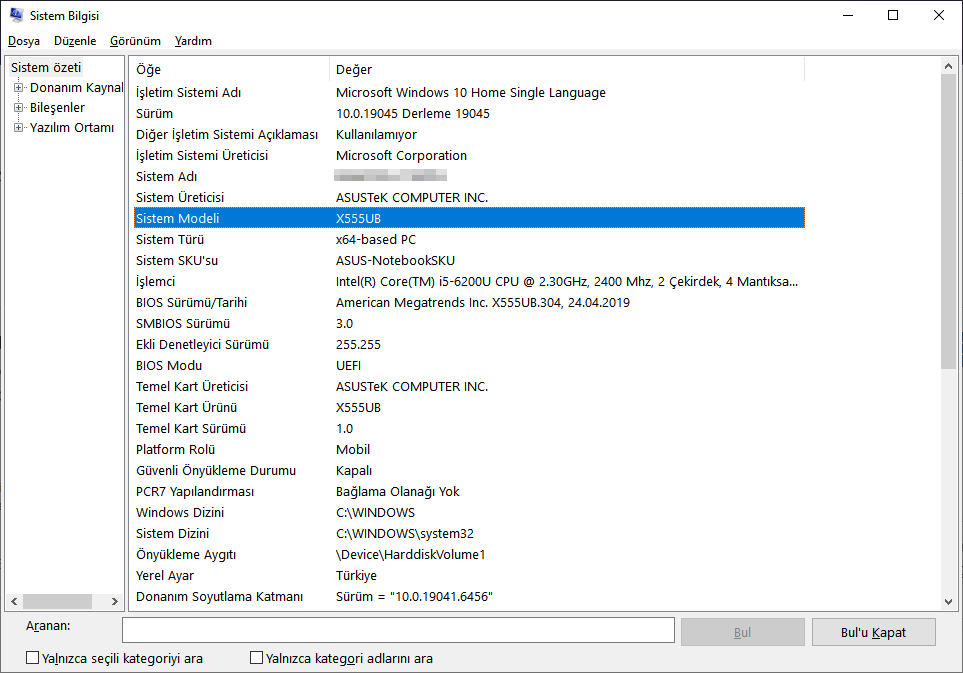Click the vertical scrollbar down arrow
Image resolution: width=963 pixels, height=673 pixels.
(x=949, y=601)
